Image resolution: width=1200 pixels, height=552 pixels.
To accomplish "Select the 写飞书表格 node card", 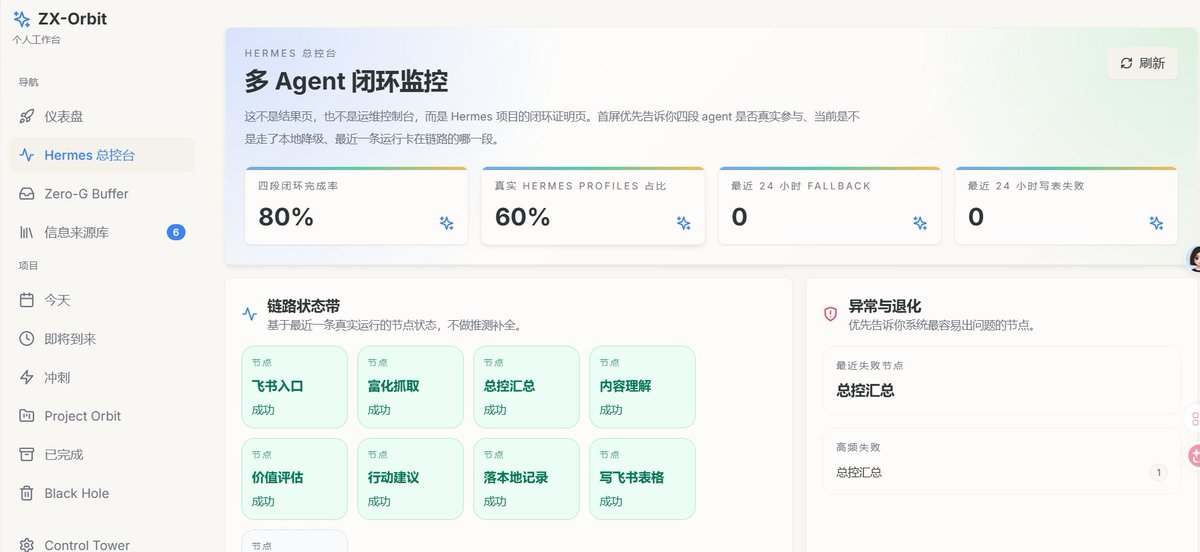I will point(642,479).
